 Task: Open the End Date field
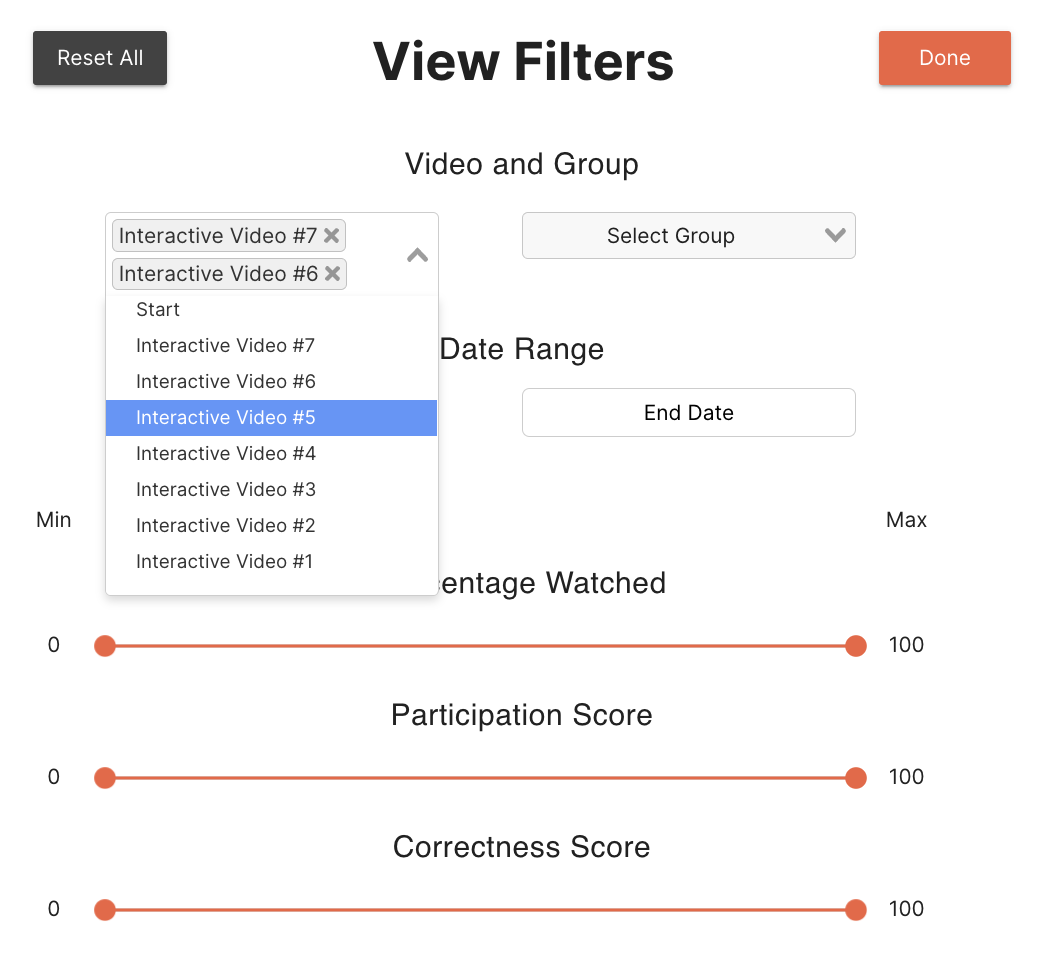point(688,413)
